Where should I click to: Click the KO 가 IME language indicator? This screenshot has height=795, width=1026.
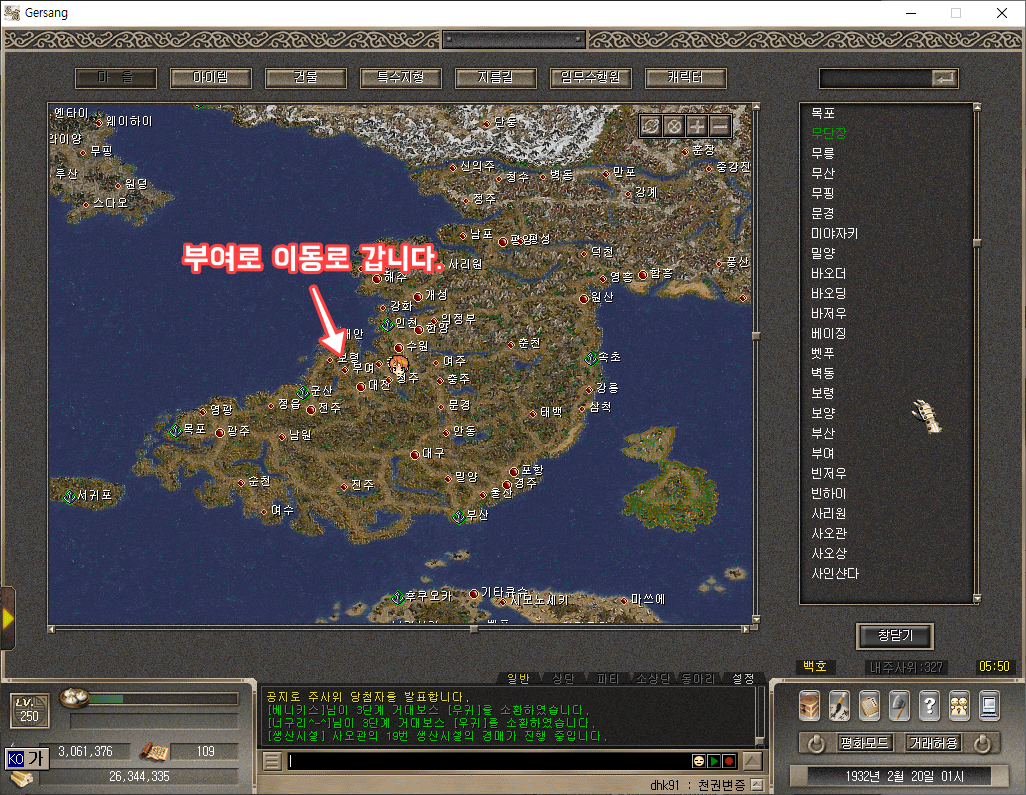click(x=26, y=758)
